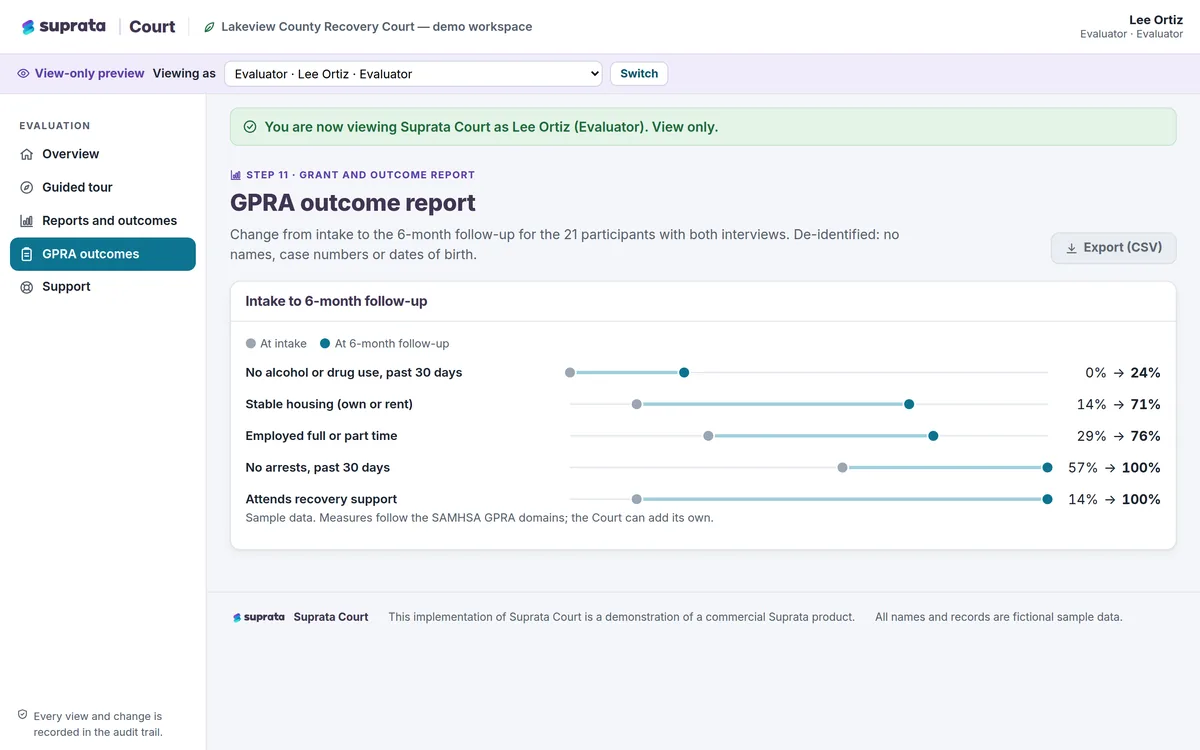
Task: Click the follow-up dot for Stable housing
Action: pos(909,404)
